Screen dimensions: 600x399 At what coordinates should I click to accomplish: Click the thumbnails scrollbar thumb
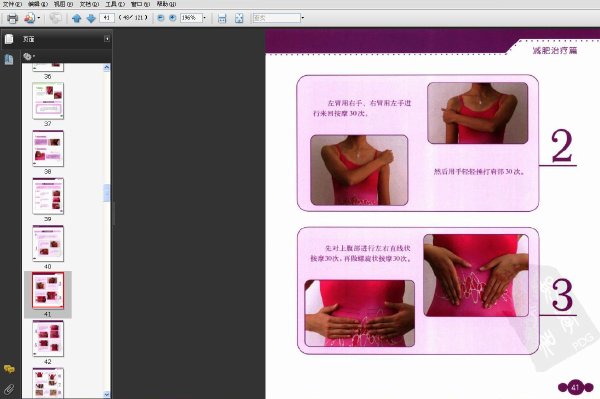coord(106,193)
